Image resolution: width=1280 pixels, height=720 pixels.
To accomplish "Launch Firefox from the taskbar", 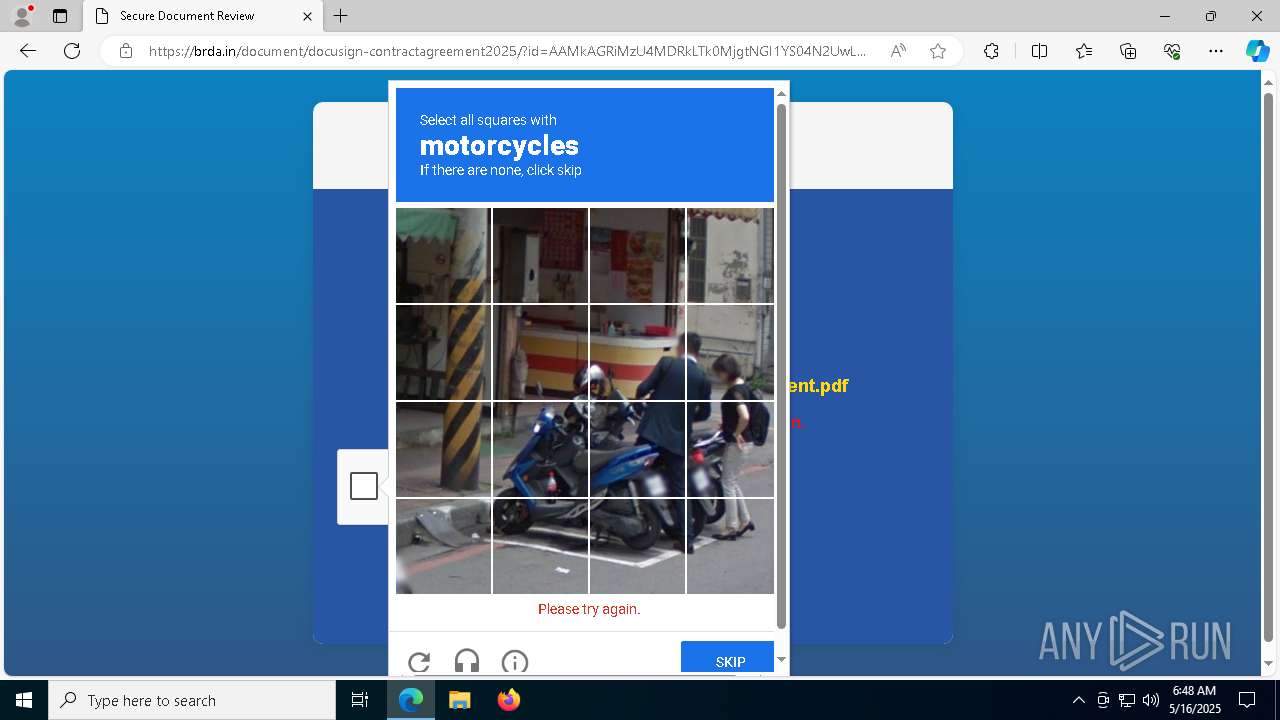I will [508, 700].
